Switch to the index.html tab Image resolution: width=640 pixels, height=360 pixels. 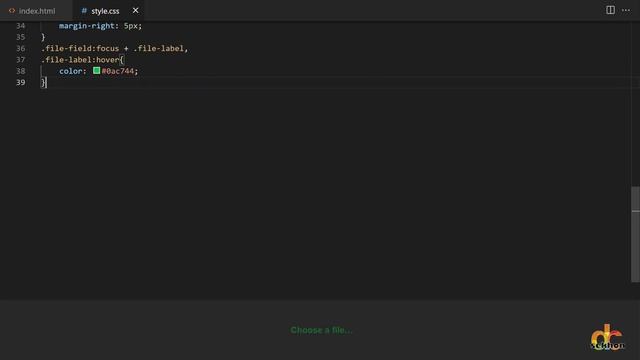pyautogui.click(x=36, y=11)
